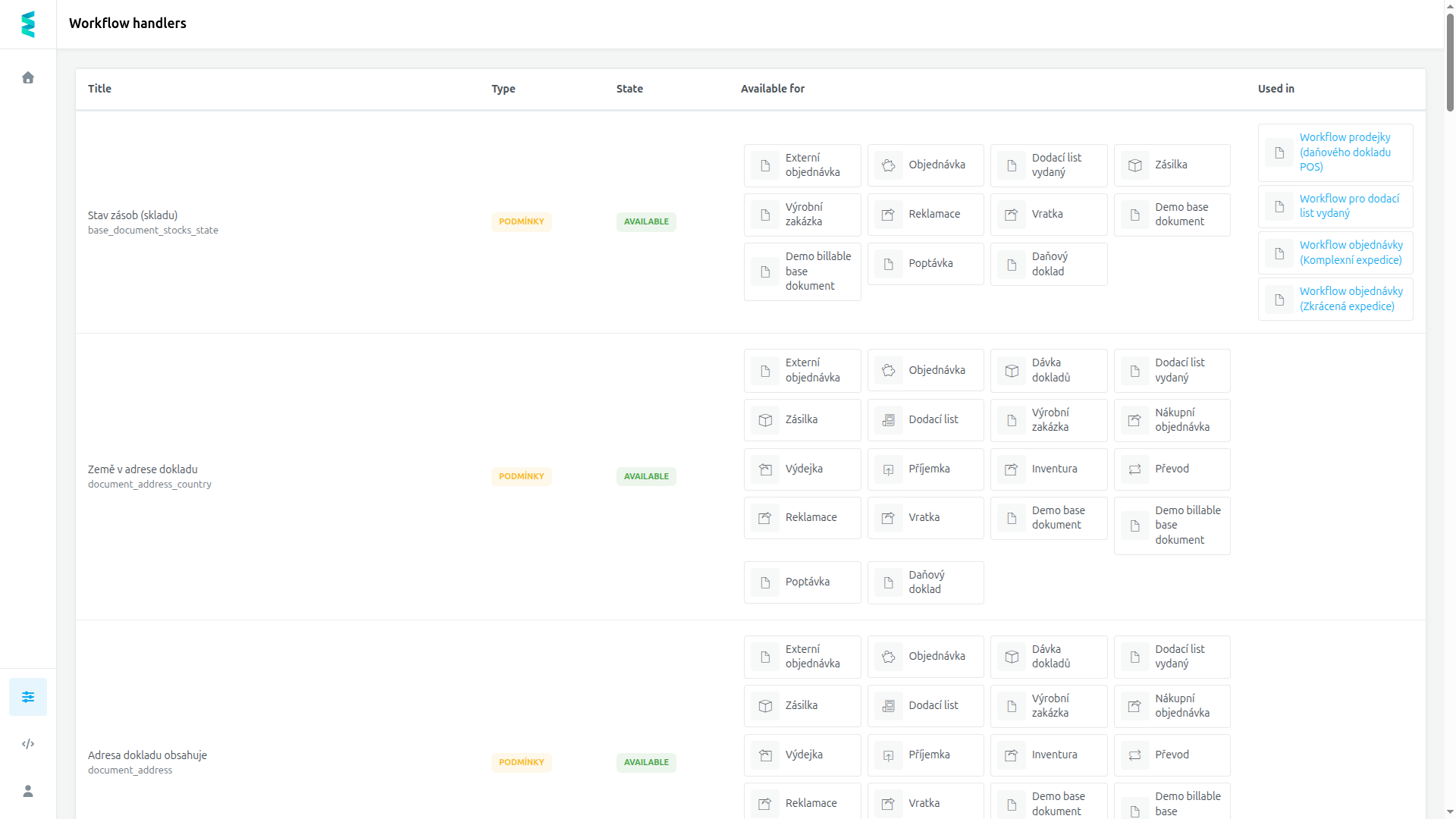
Task: Open Workflow objednávky (Komplexní expedice) link
Action: [x=1351, y=253]
